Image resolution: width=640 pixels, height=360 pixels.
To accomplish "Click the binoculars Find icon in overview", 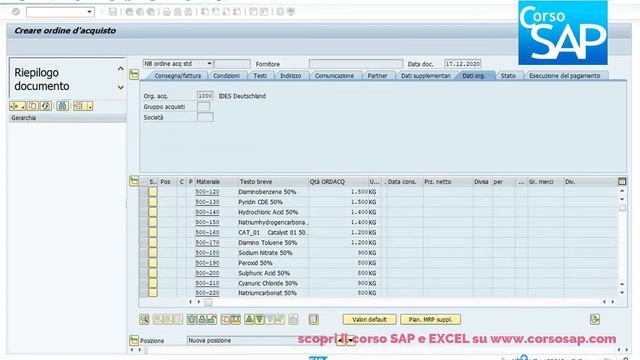I will [x=62, y=106].
